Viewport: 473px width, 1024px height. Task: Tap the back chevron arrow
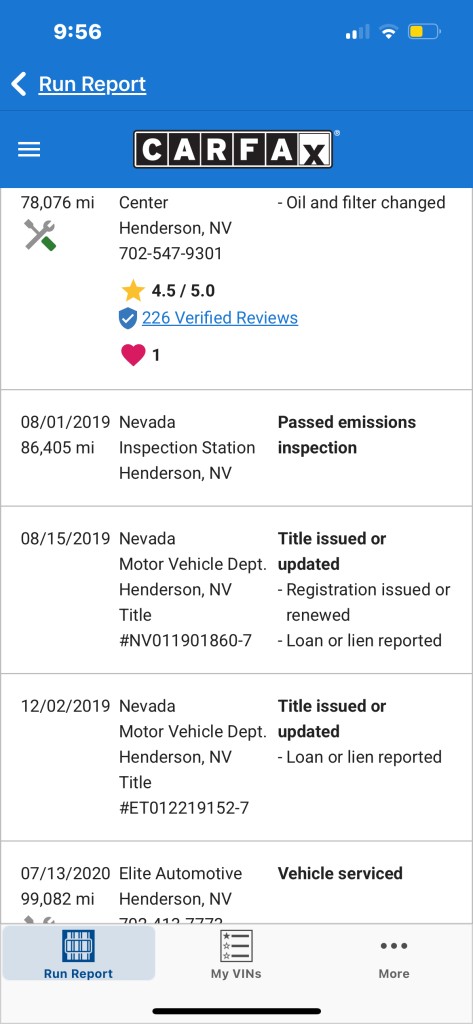pyautogui.click(x=19, y=84)
